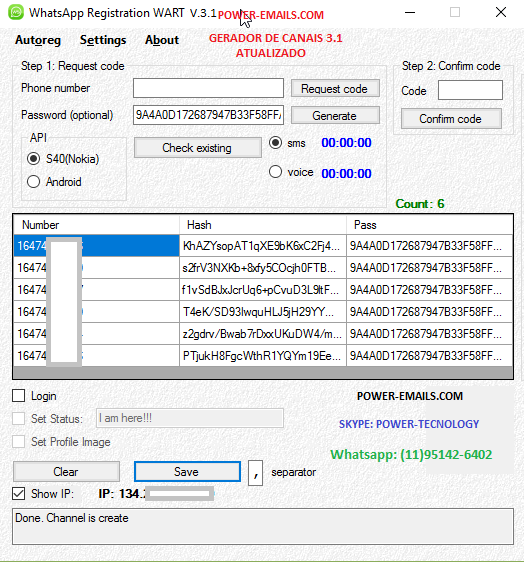
Task: Click the 'Done. Channel is create' log box
Action: (263, 527)
